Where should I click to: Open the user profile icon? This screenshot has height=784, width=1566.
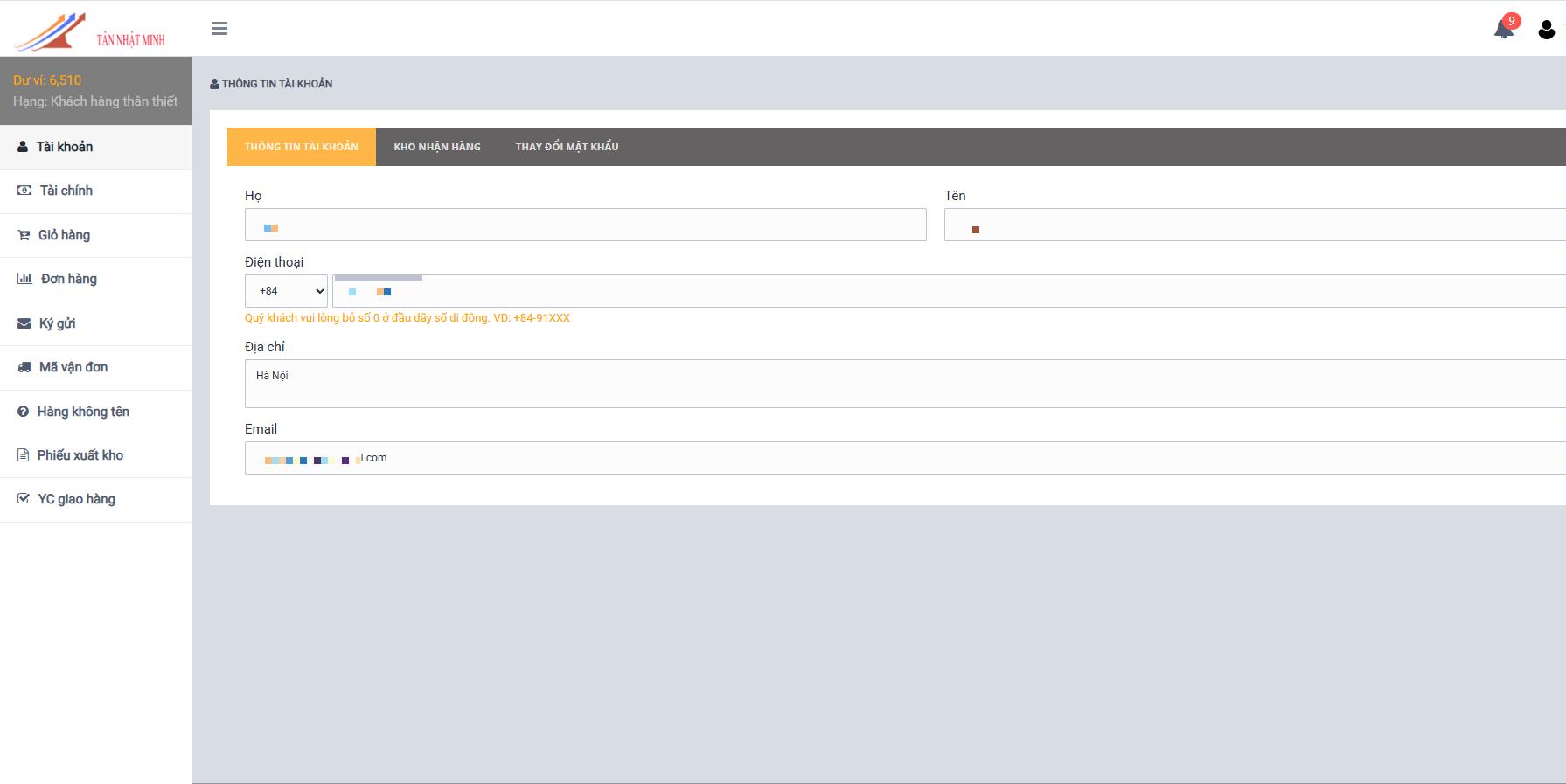(x=1546, y=30)
